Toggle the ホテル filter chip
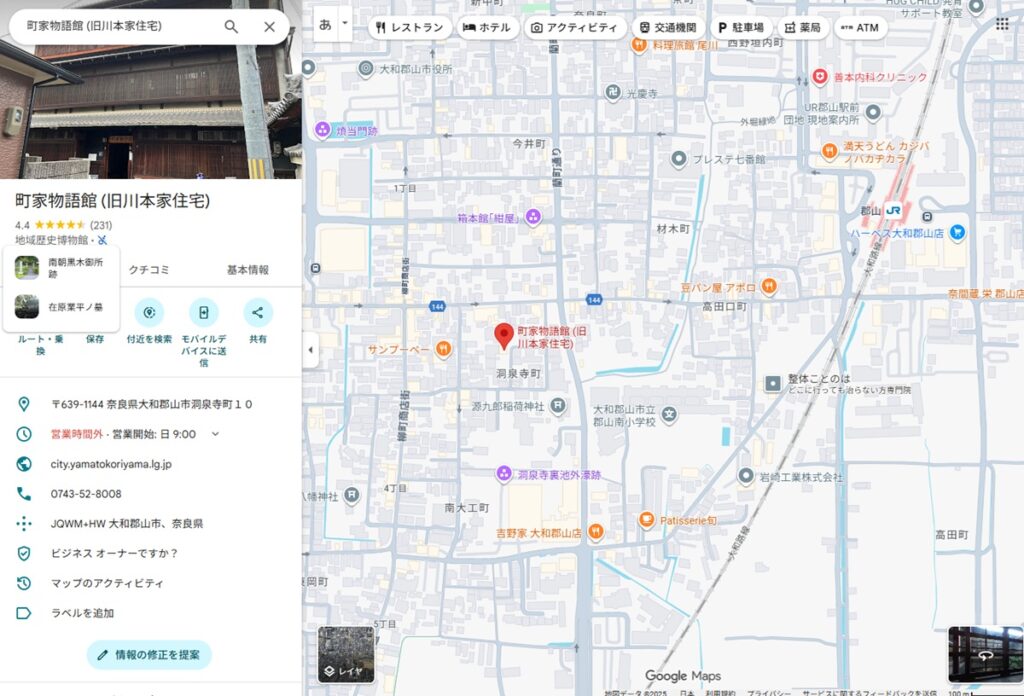Viewport: 1024px width, 696px height. [x=486, y=28]
